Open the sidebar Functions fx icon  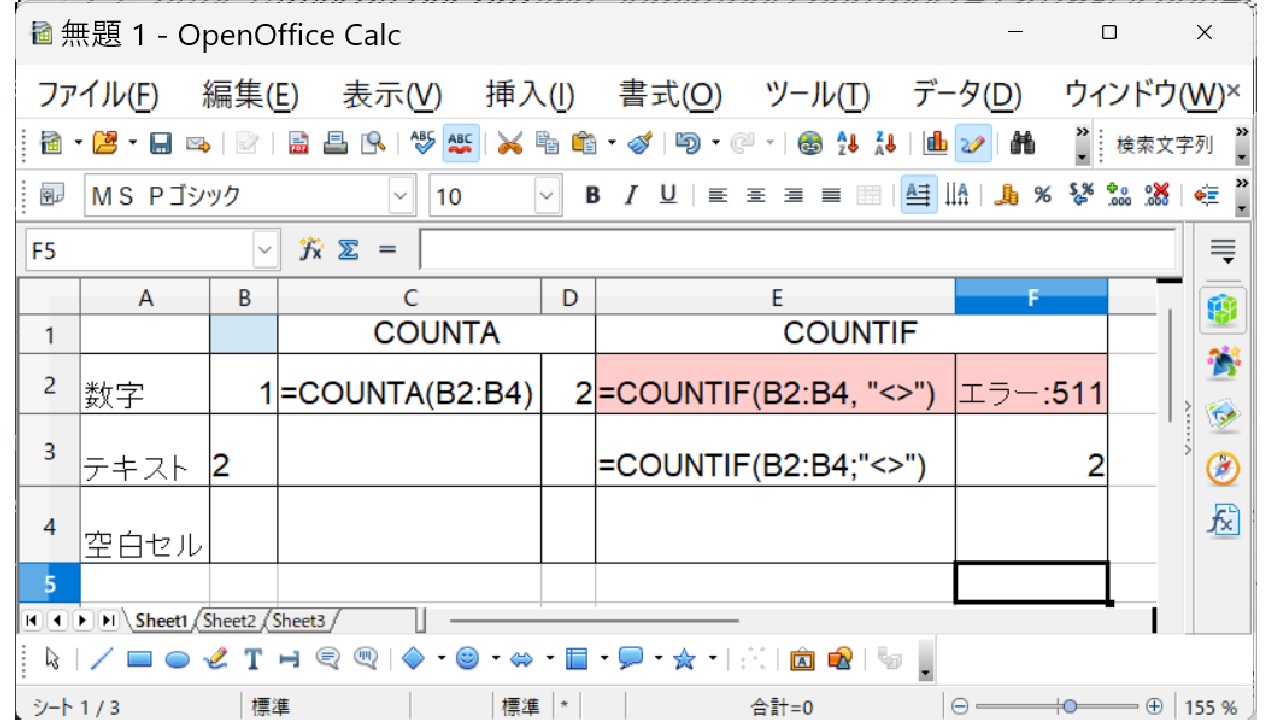click(1224, 521)
